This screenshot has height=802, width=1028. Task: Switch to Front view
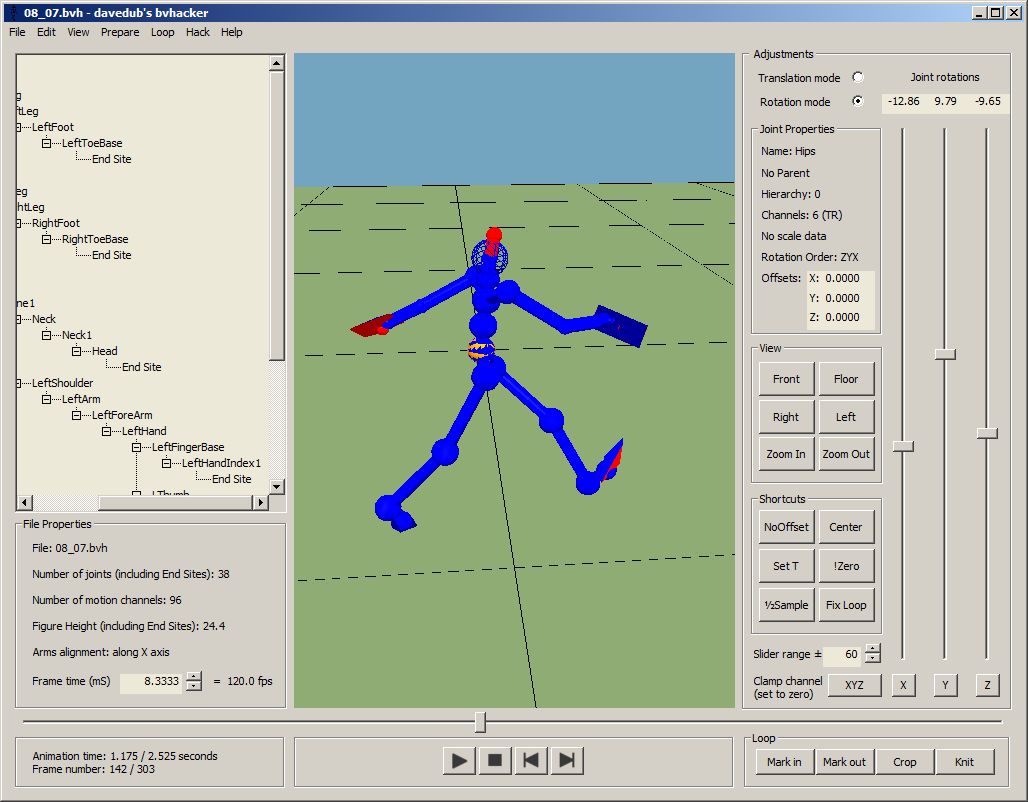click(786, 379)
